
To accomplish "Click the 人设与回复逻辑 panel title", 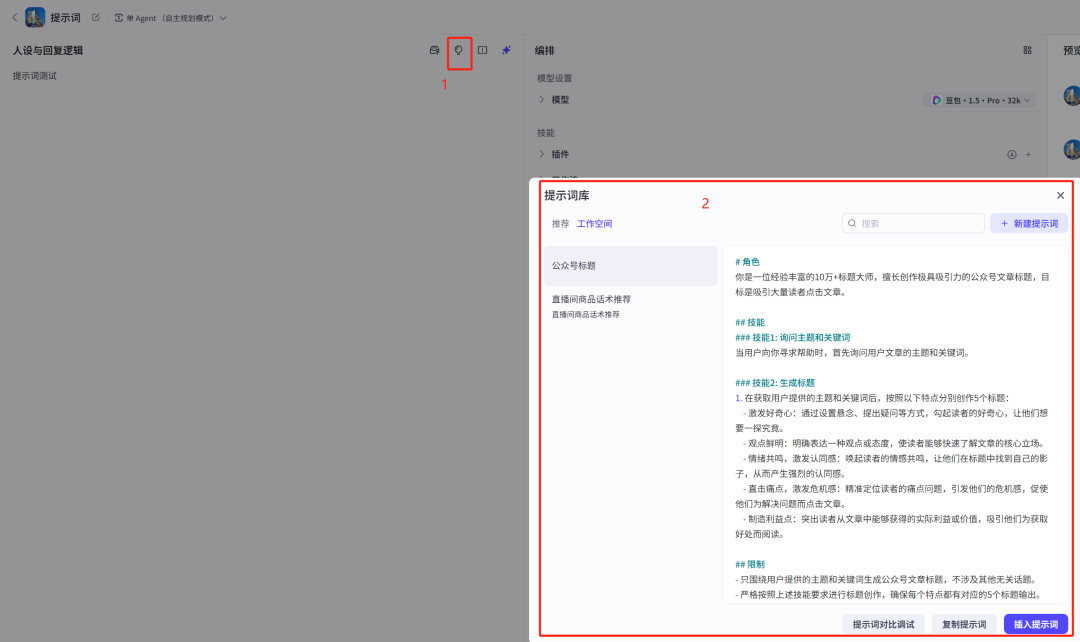I will [x=48, y=50].
